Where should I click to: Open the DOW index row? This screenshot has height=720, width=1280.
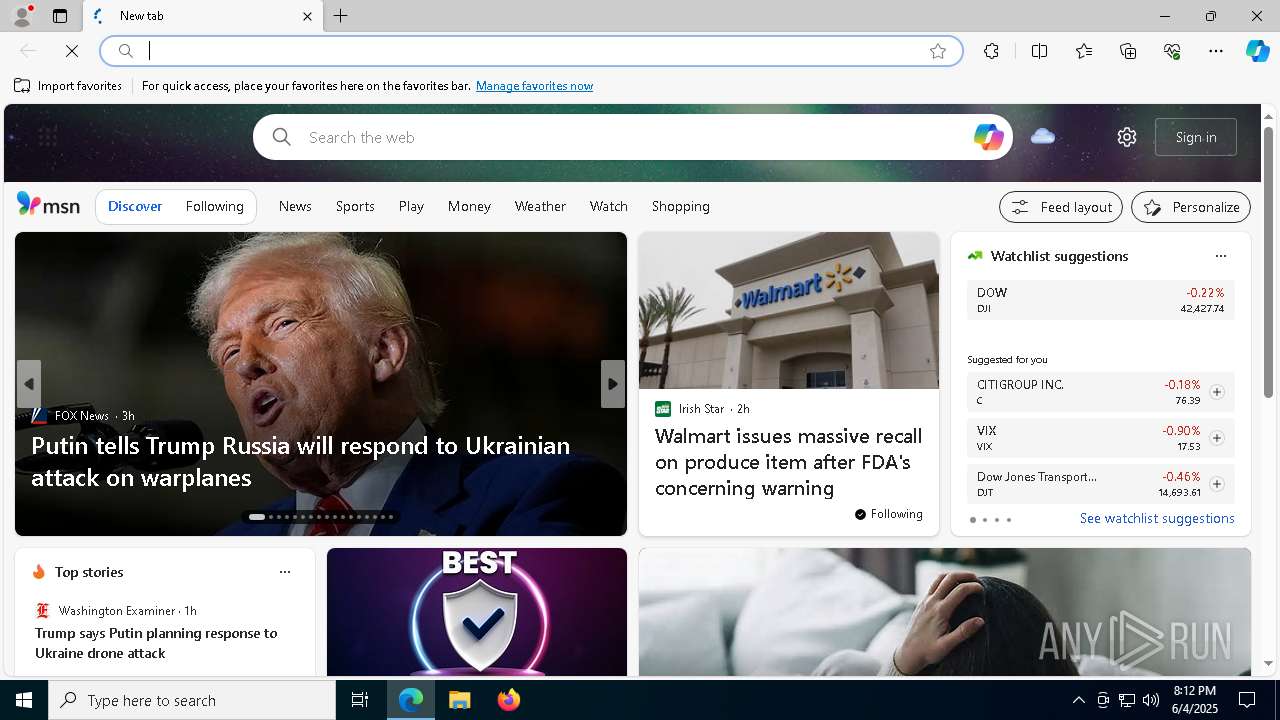coord(1100,300)
